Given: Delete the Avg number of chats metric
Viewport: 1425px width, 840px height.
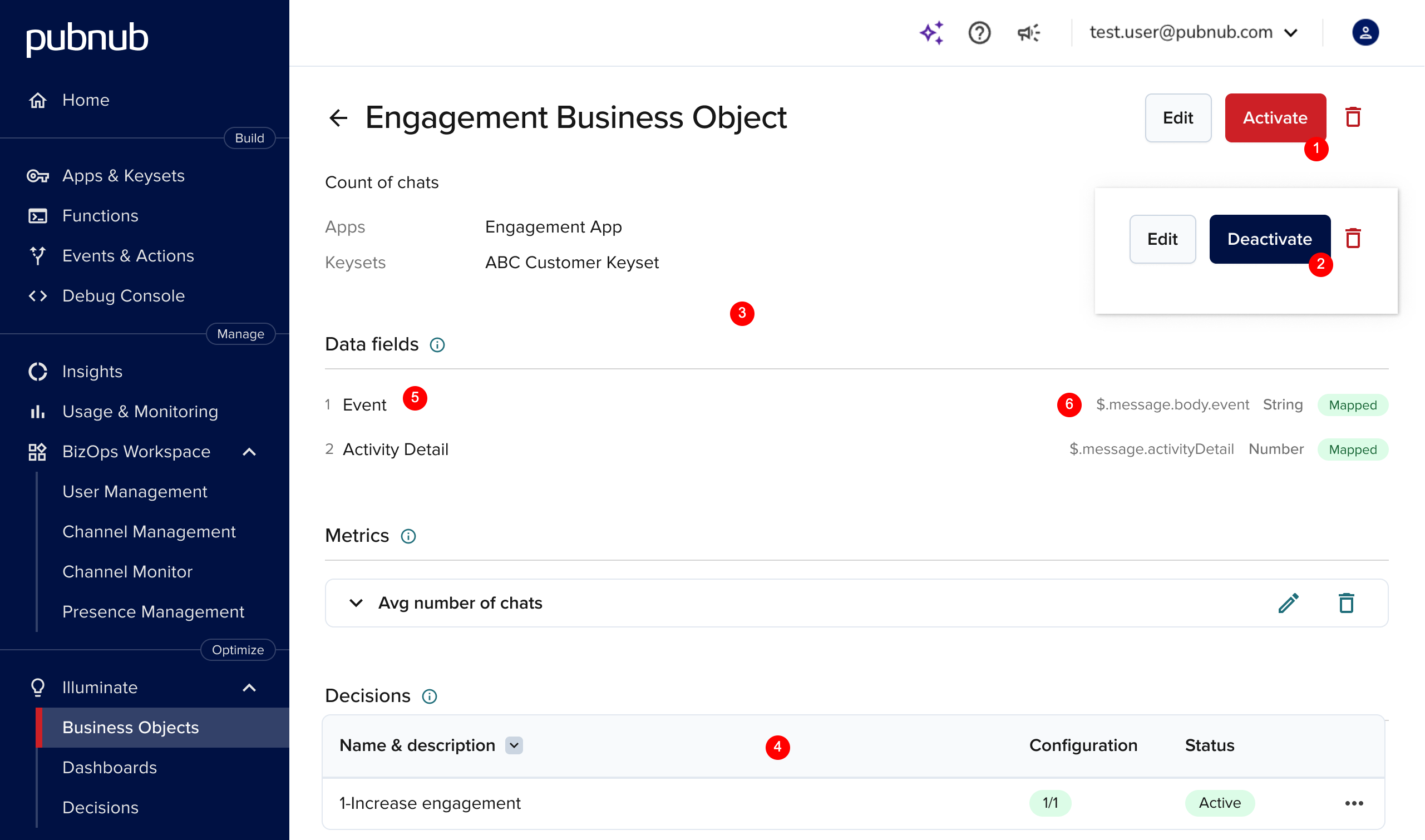Looking at the screenshot, I should pyautogui.click(x=1346, y=603).
